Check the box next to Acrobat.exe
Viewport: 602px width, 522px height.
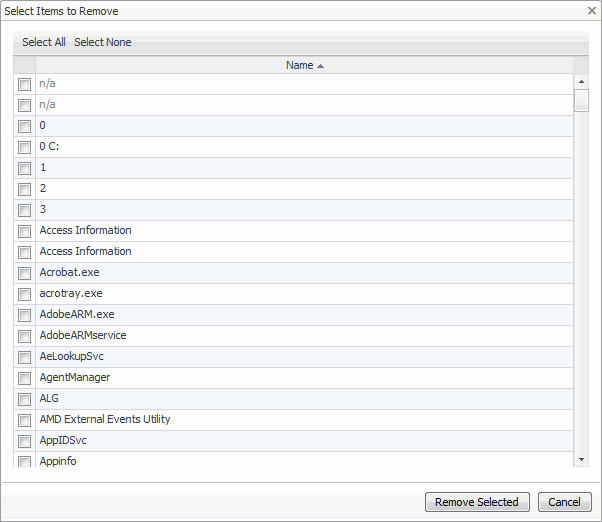(25, 273)
